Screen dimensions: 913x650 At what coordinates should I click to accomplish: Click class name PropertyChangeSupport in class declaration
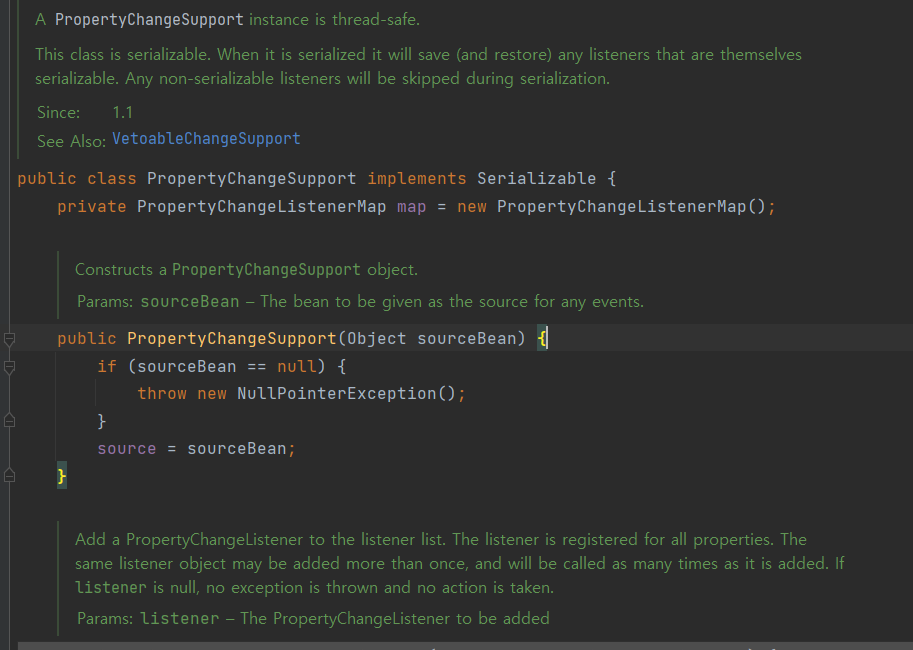[251, 178]
